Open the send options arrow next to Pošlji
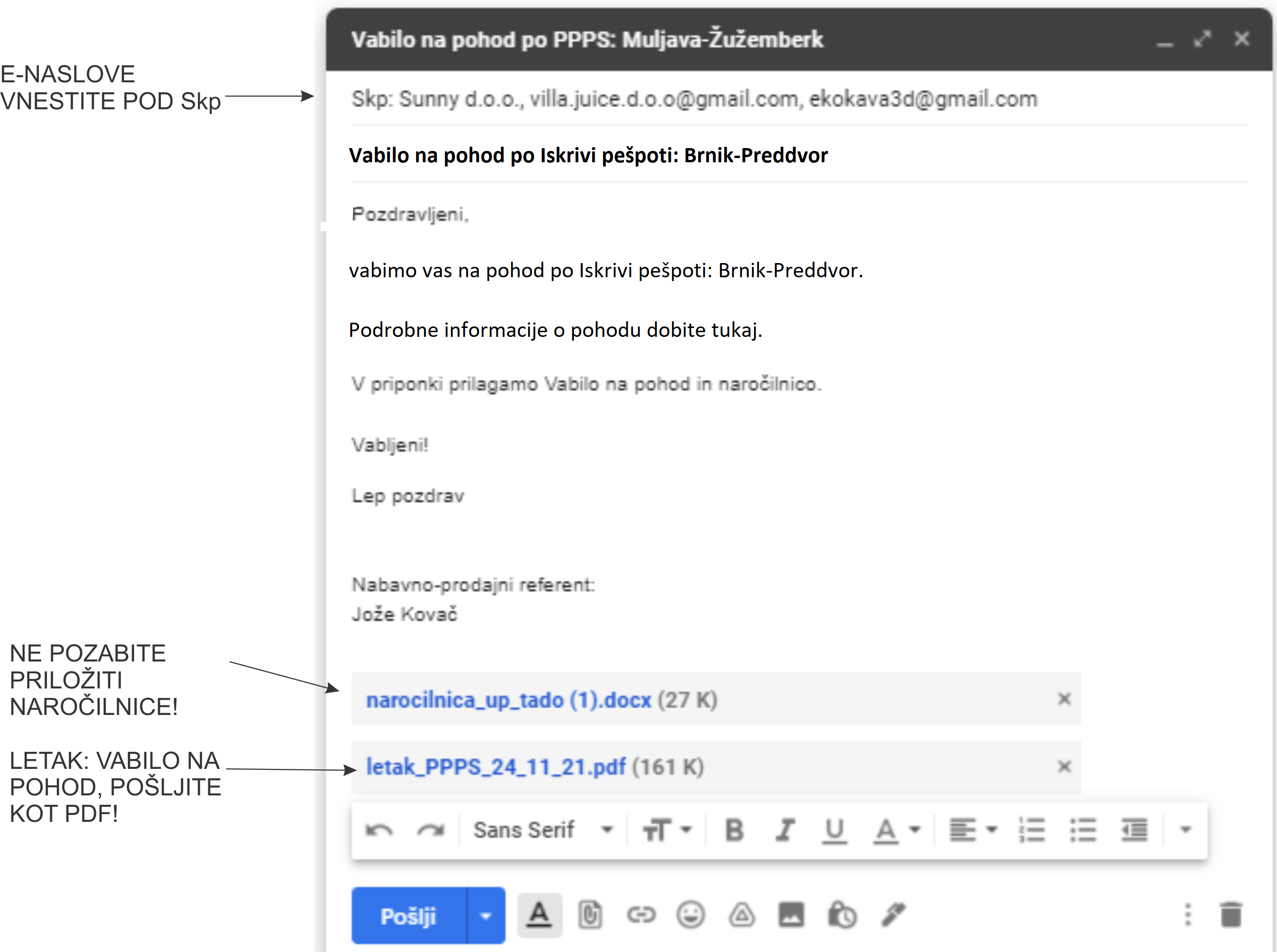The image size is (1277, 952). click(486, 916)
